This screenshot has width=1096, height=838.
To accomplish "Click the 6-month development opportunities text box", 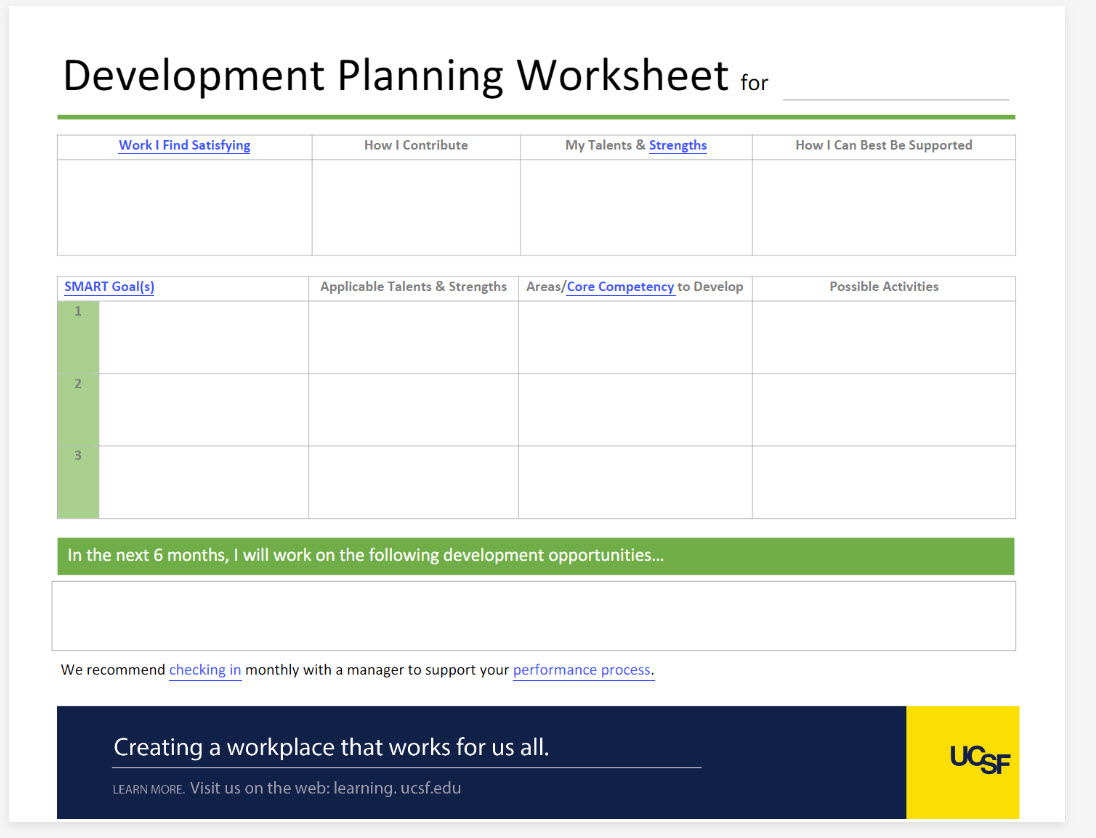I will [x=533, y=616].
